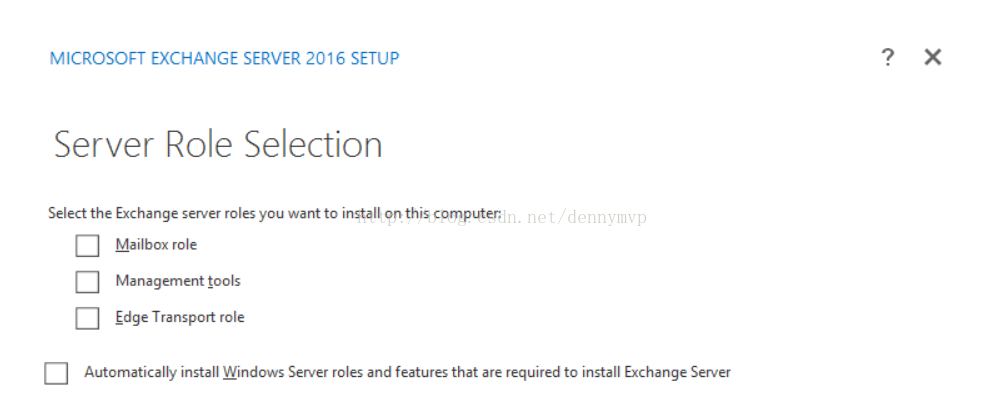Click the 'Select the Exchange server roles' instruction text
The width and height of the screenshot is (987, 412).
pyautogui.click(x=274, y=213)
